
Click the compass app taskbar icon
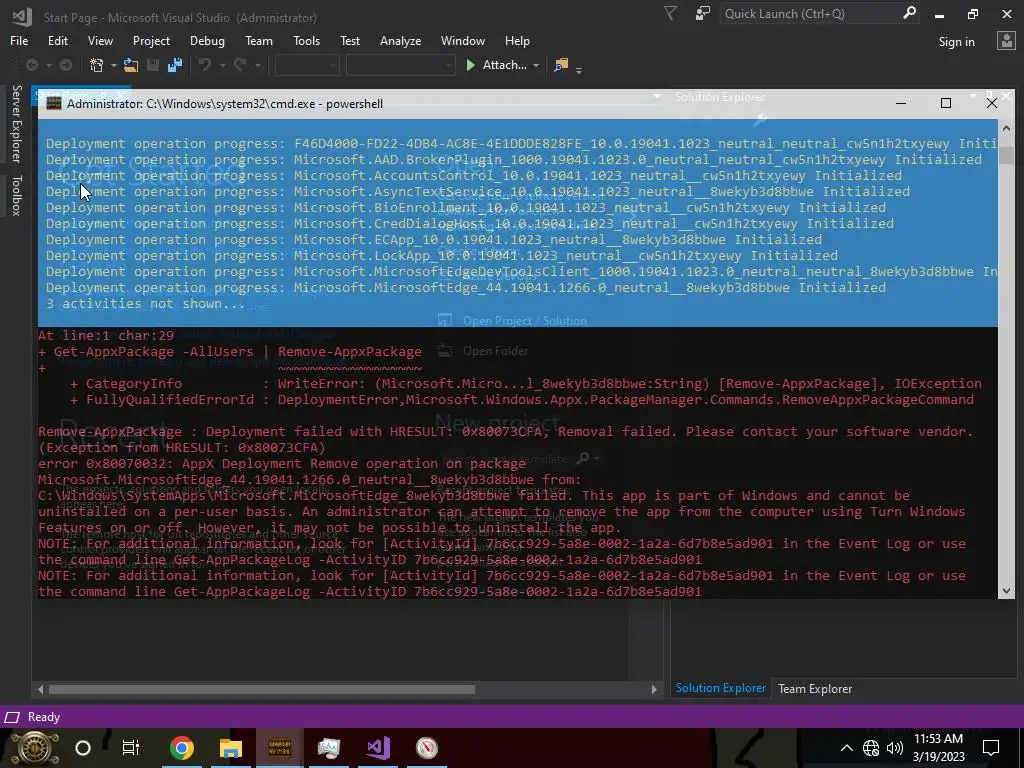pos(427,748)
